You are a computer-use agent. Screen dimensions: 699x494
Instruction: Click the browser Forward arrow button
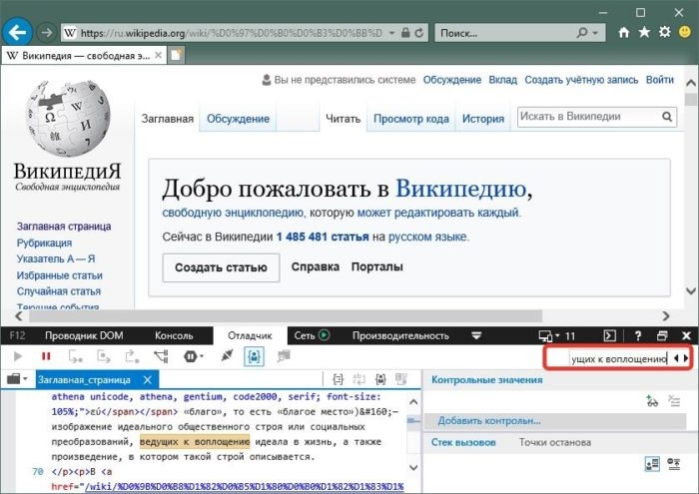(45, 33)
